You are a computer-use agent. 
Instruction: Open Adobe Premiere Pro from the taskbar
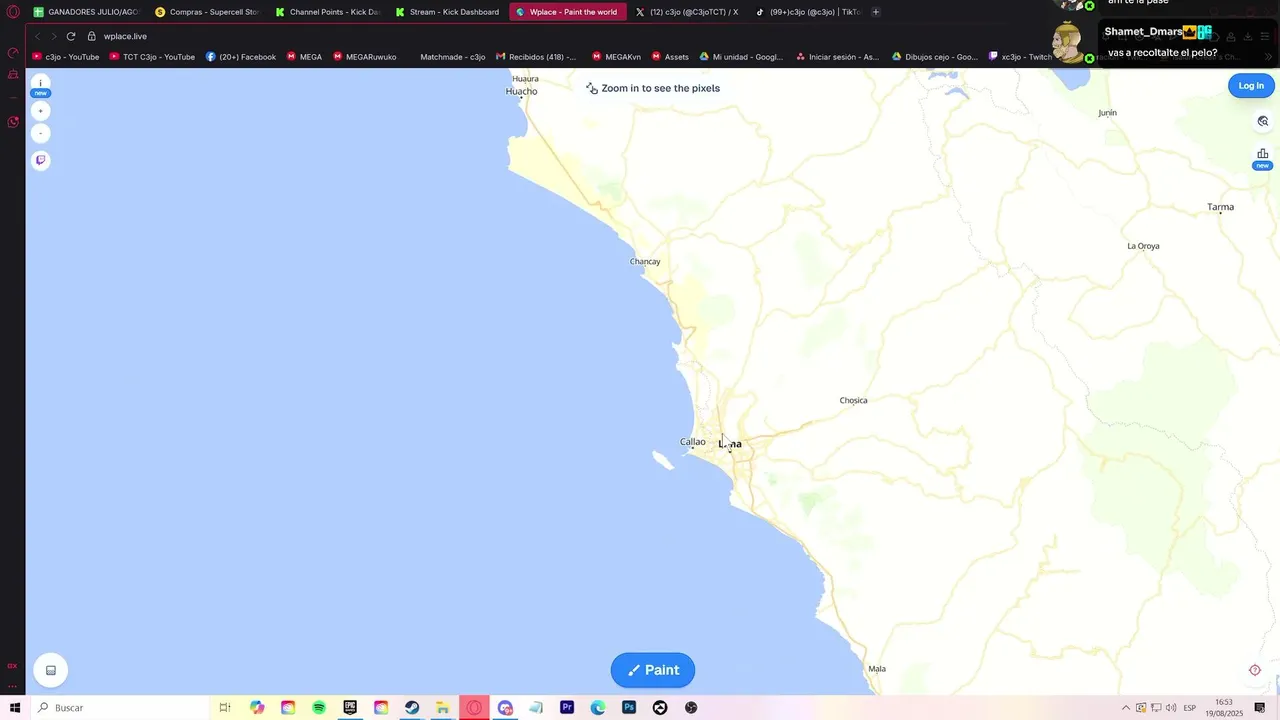[567, 708]
